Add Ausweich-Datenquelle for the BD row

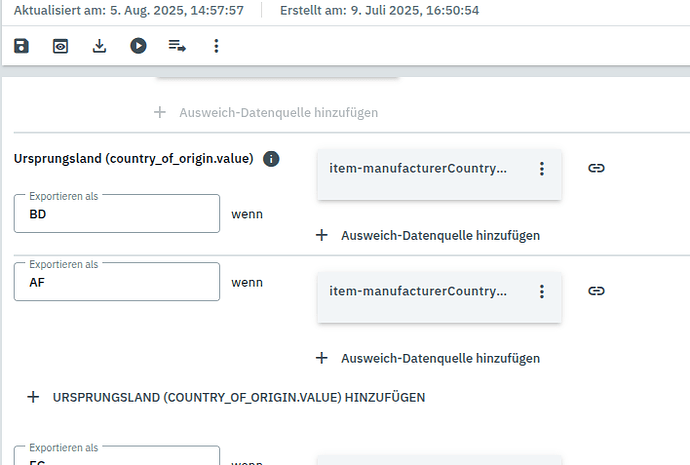[x=428, y=236]
